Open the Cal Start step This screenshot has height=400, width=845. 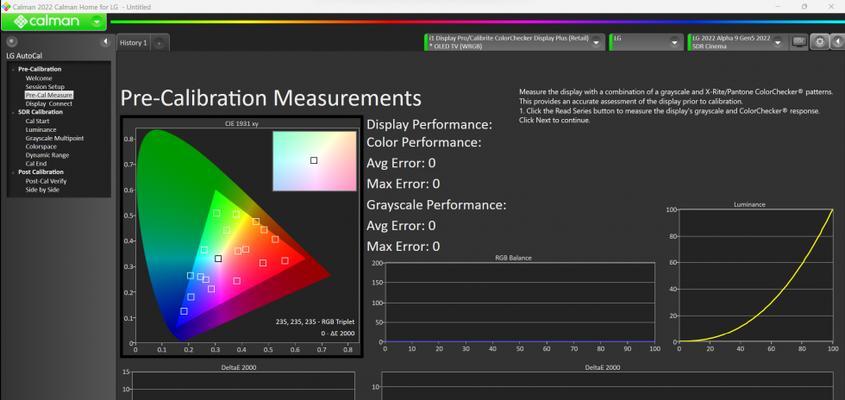click(37, 121)
